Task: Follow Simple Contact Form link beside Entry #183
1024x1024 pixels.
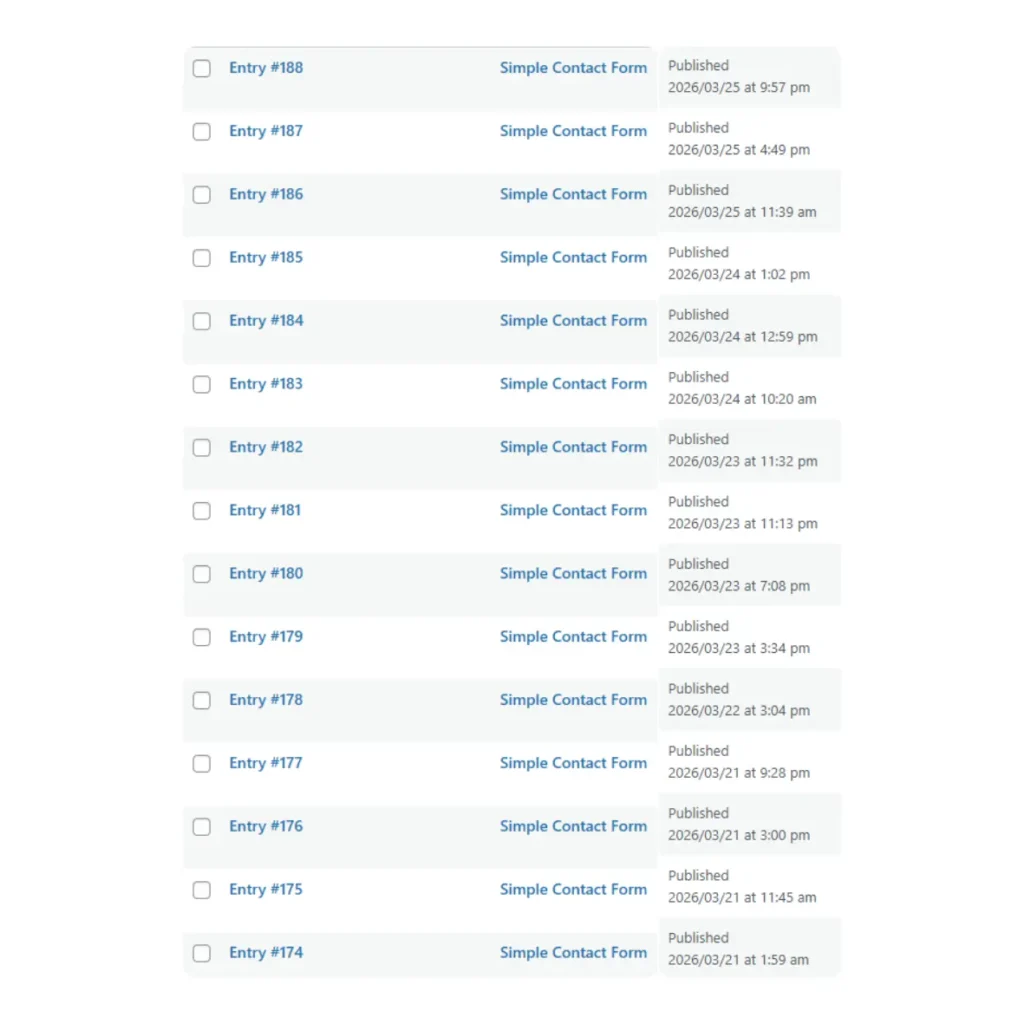Action: click(x=573, y=384)
